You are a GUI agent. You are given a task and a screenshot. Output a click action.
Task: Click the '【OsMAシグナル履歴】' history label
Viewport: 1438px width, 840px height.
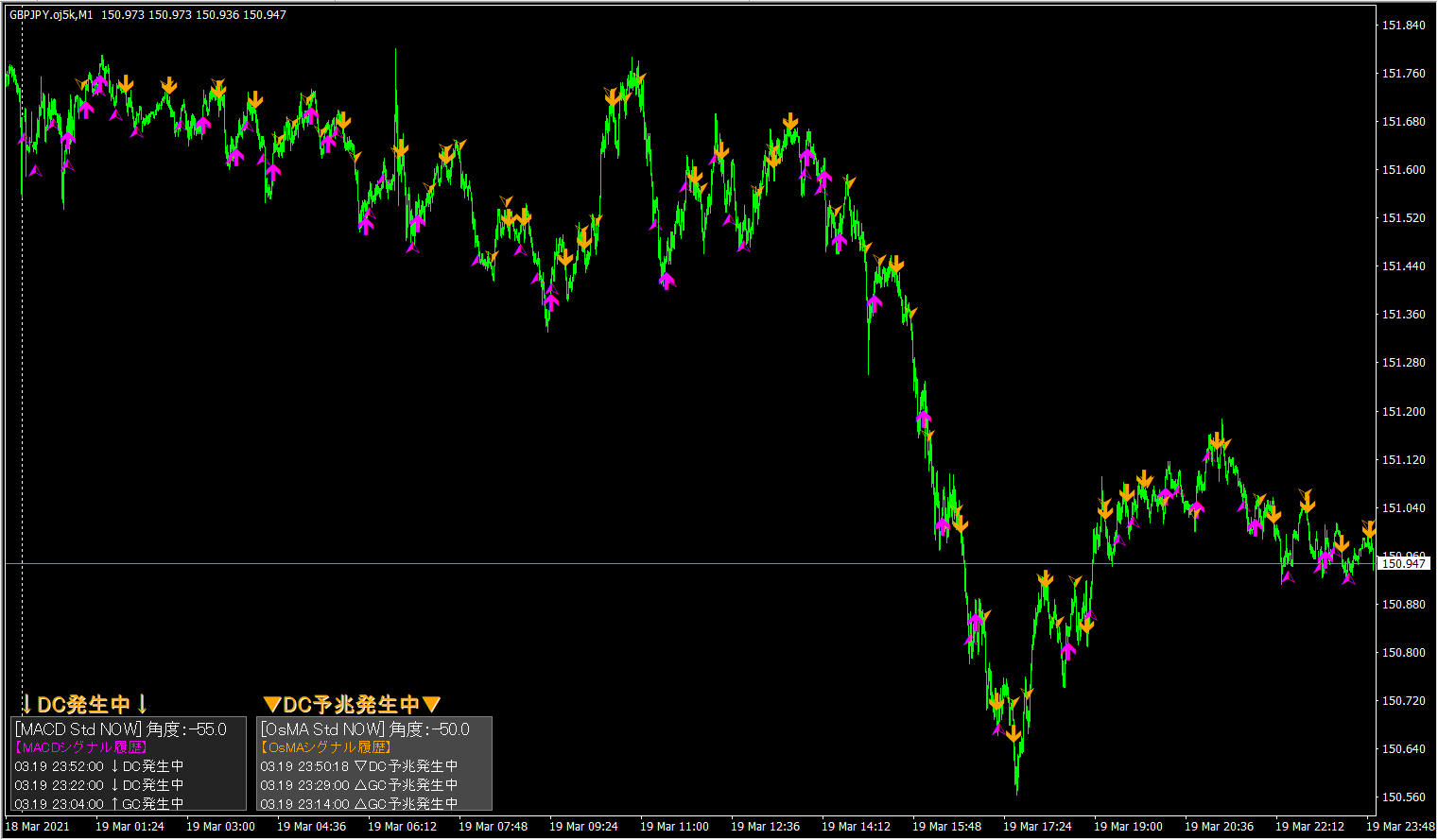coord(326,747)
